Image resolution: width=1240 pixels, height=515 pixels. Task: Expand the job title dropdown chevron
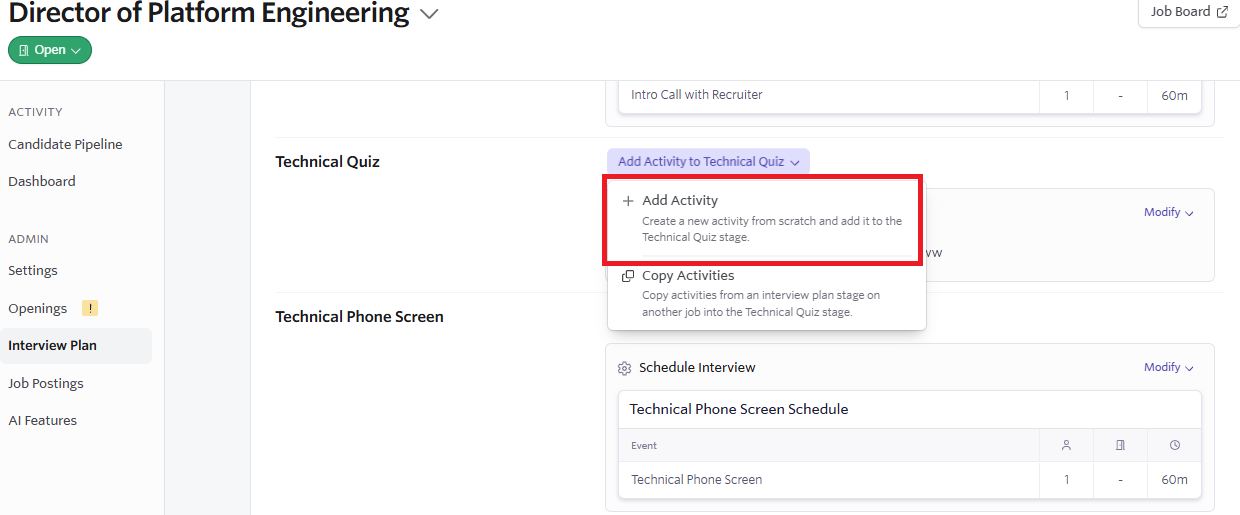pyautogui.click(x=429, y=14)
